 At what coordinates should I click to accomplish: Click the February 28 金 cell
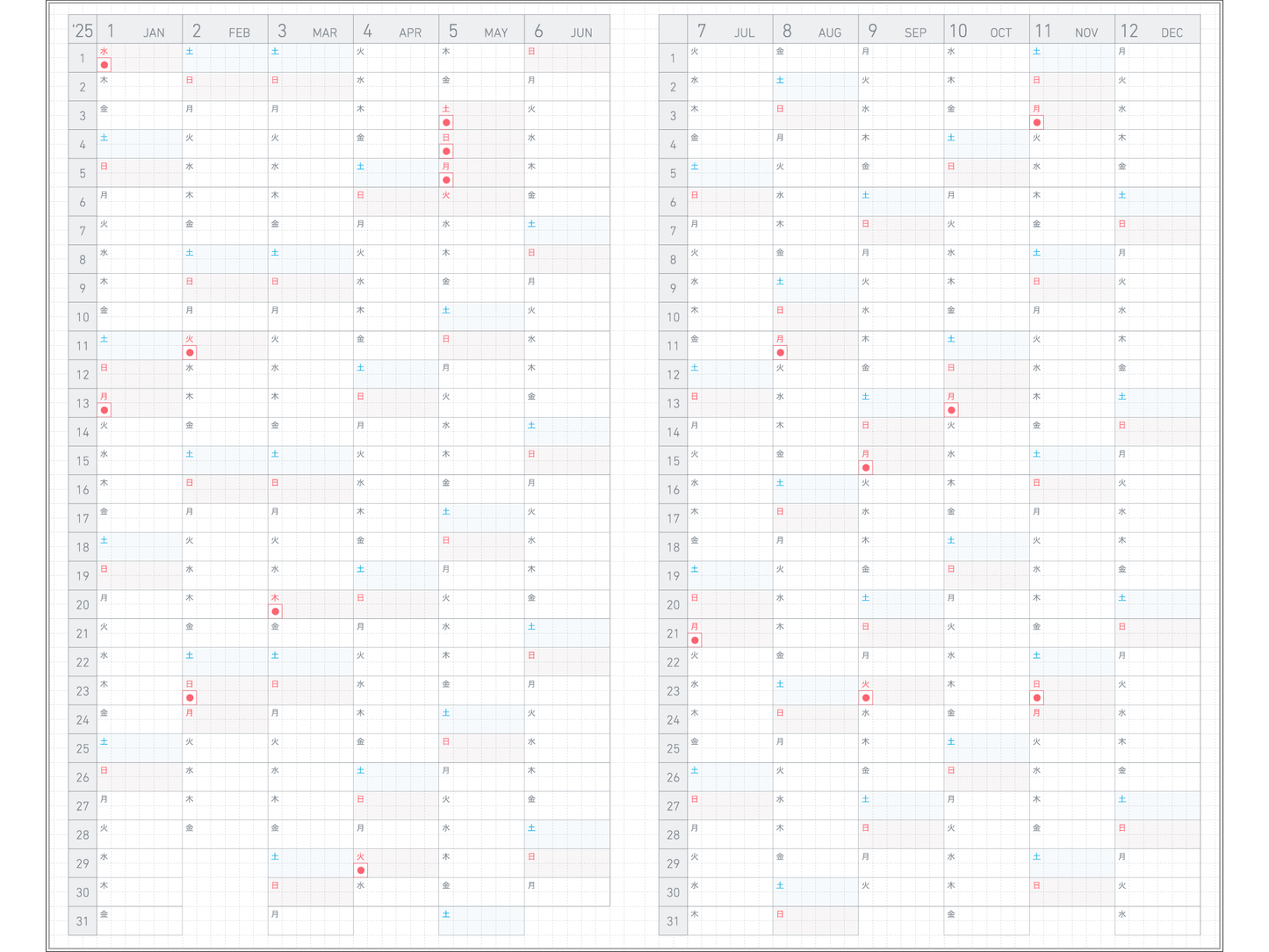[x=225, y=834]
